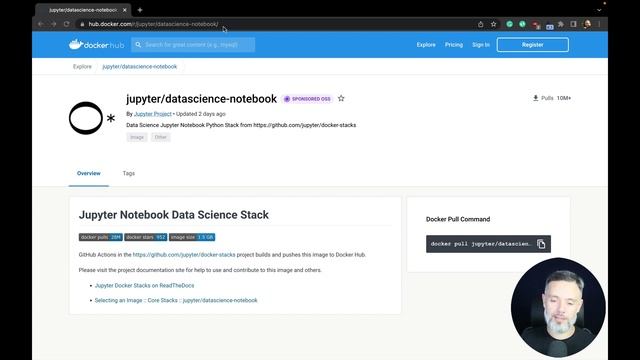Bookmark this page with the star

[493, 24]
